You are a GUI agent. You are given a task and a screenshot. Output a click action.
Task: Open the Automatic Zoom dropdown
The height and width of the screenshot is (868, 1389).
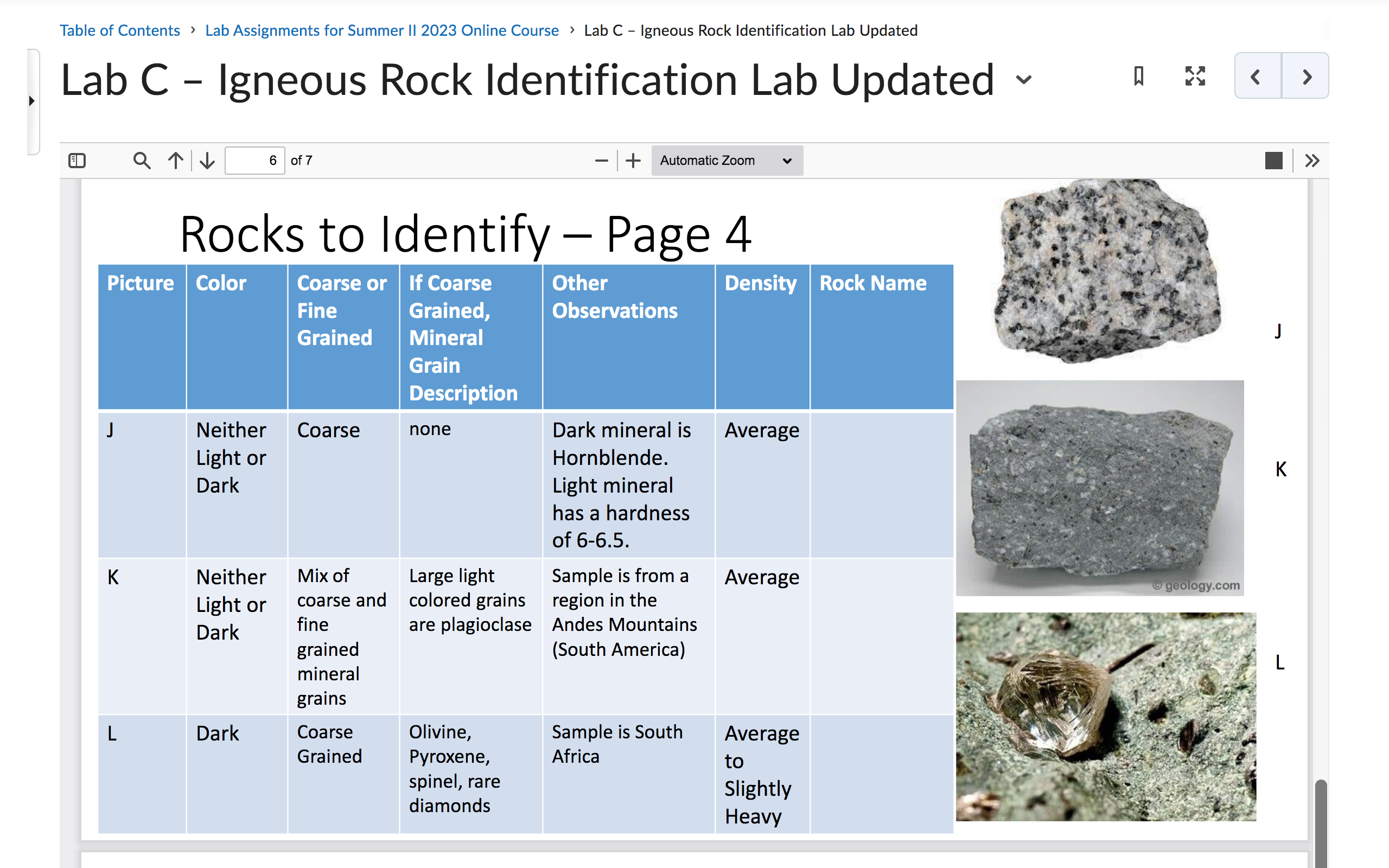[x=727, y=161]
